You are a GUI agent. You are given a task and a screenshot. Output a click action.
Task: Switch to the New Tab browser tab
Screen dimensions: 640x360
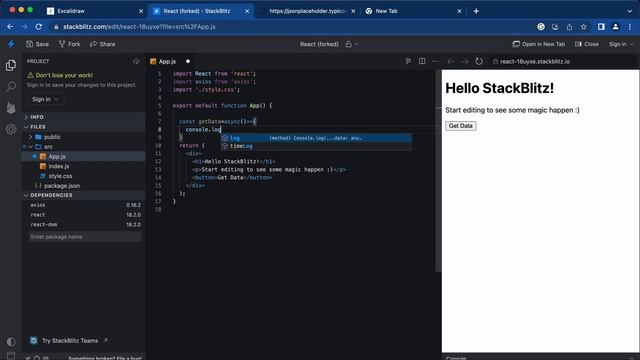coord(413,11)
